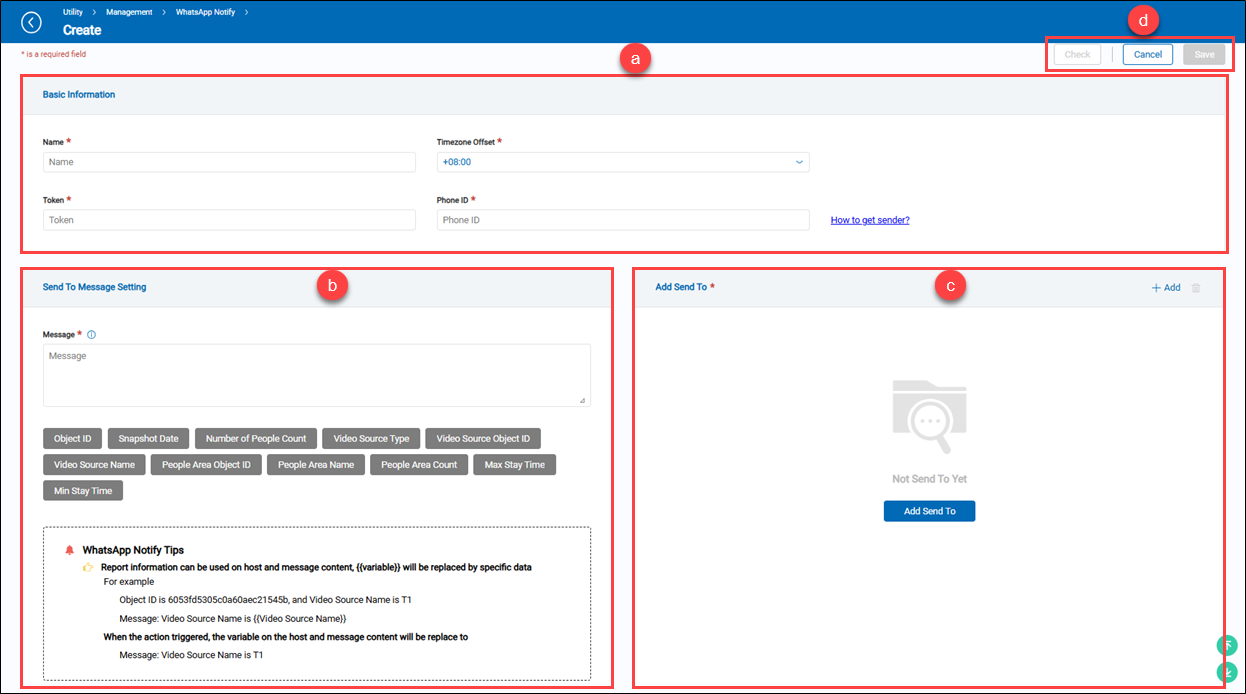Click the scroll to bottom green icon
Viewport: 1246px width, 694px height.
pos(1226,673)
